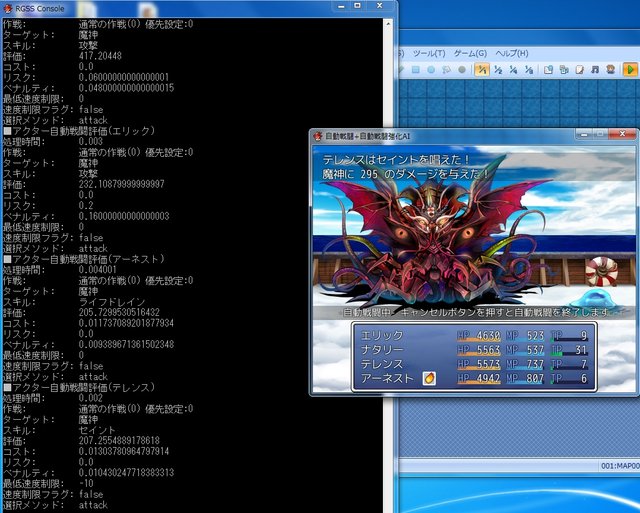Click battle log line テレンスはセイントを唱えた！
This screenshot has width=640, height=513.
coord(396,160)
